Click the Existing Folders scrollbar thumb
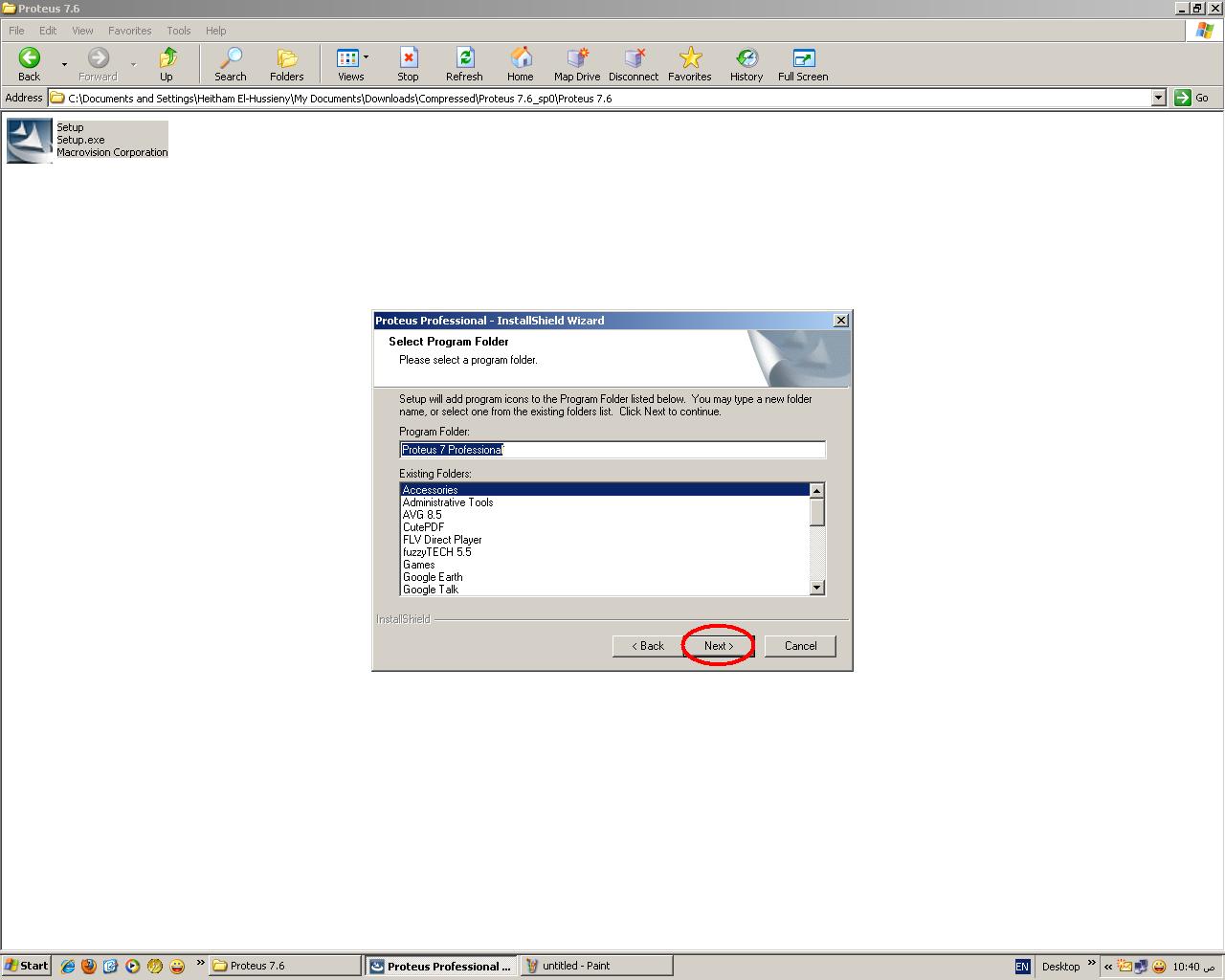The height and width of the screenshot is (980, 1225). point(817,512)
